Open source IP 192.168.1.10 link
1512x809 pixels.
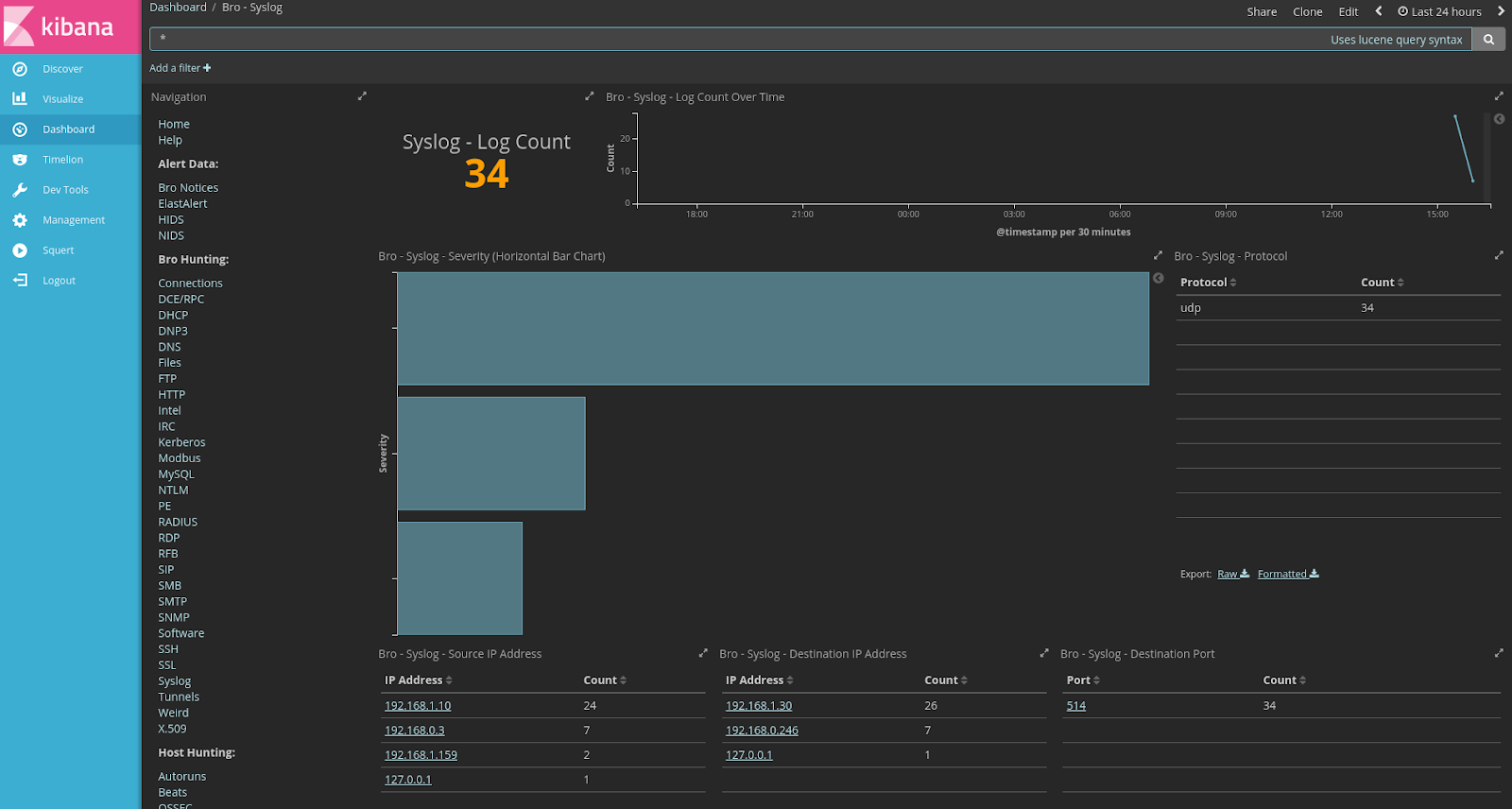(418, 706)
